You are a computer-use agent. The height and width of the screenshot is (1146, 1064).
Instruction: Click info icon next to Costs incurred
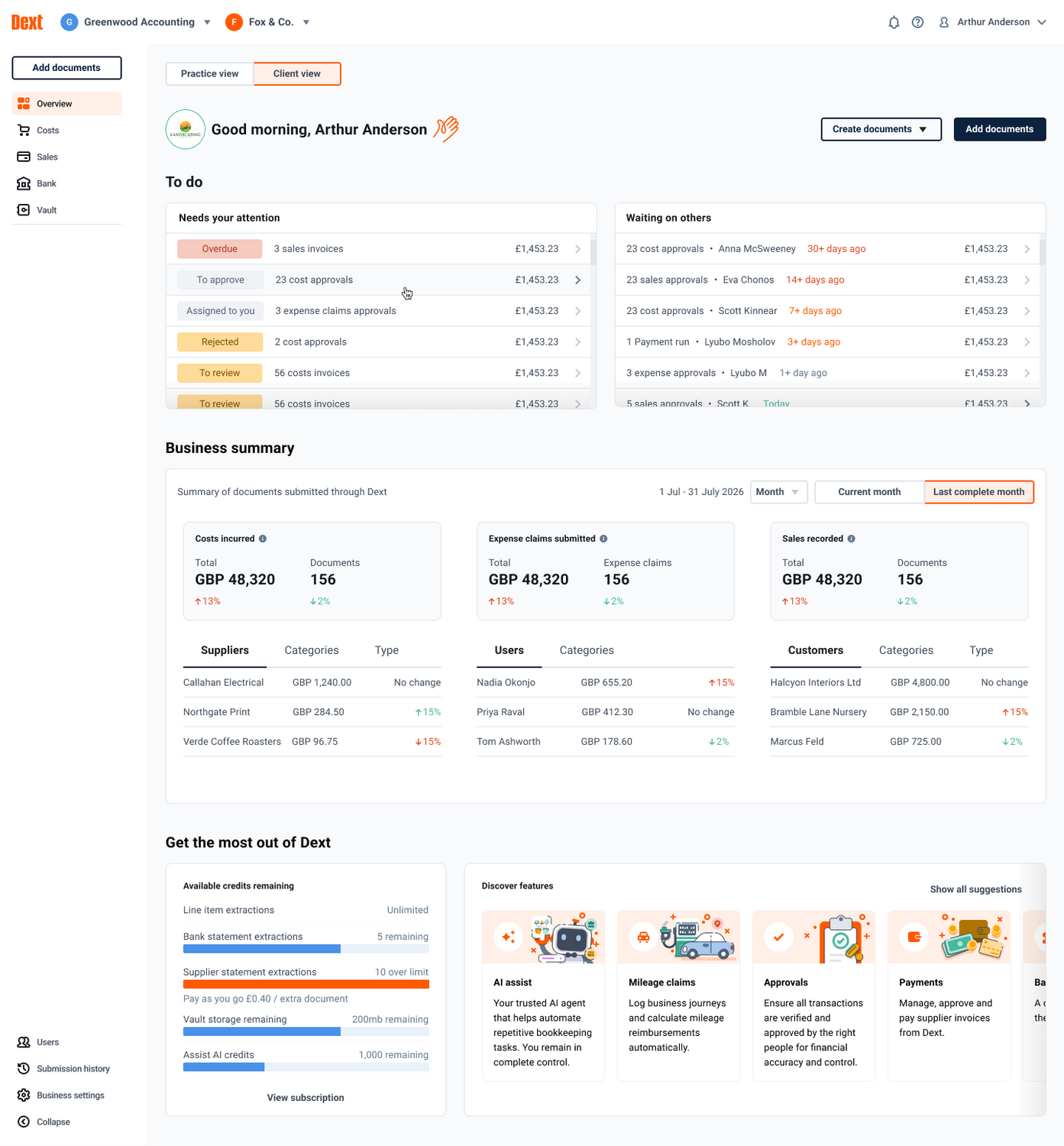pyautogui.click(x=263, y=539)
